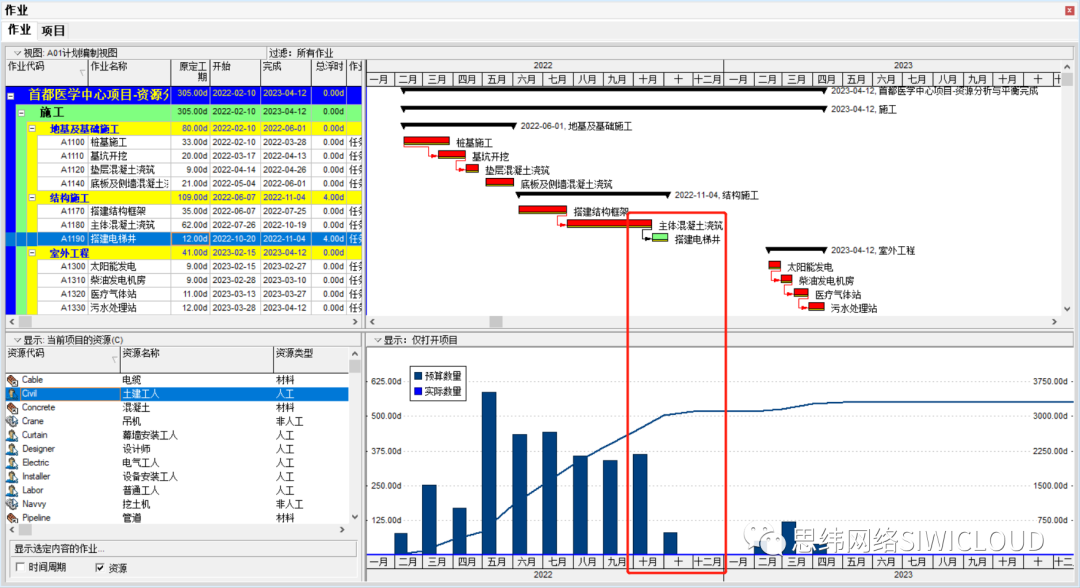Toggle the 资源 checkbox
Screen dimensions: 1080x588
(x=100, y=567)
